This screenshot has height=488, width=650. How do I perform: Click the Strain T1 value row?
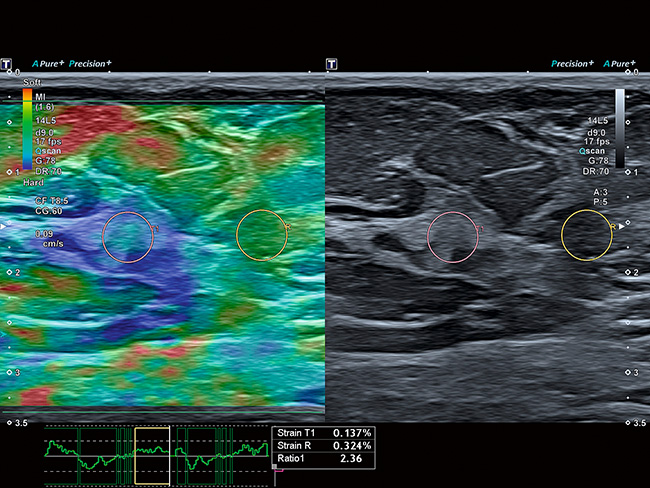pyautogui.click(x=324, y=433)
